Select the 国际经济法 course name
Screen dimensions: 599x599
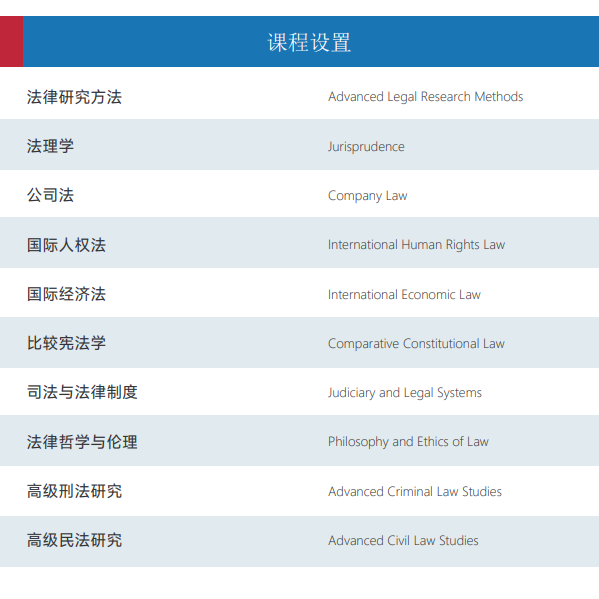(66, 294)
